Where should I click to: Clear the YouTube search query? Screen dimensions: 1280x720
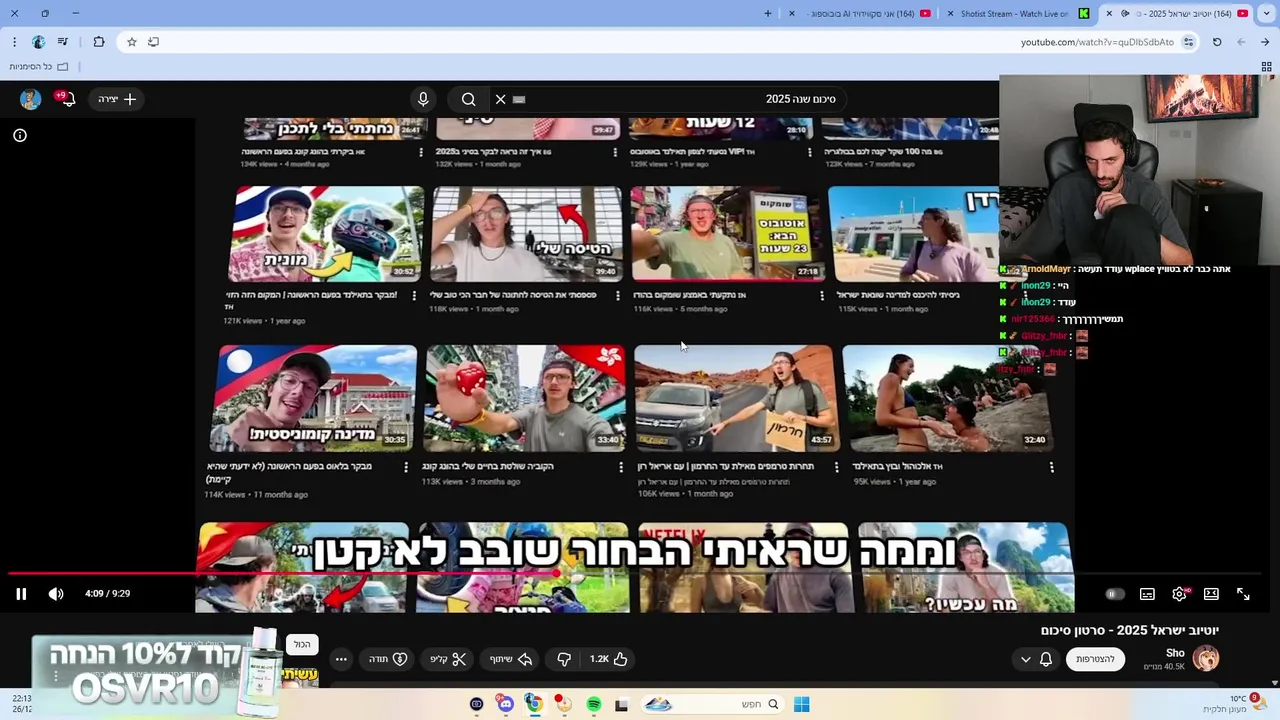(500, 99)
